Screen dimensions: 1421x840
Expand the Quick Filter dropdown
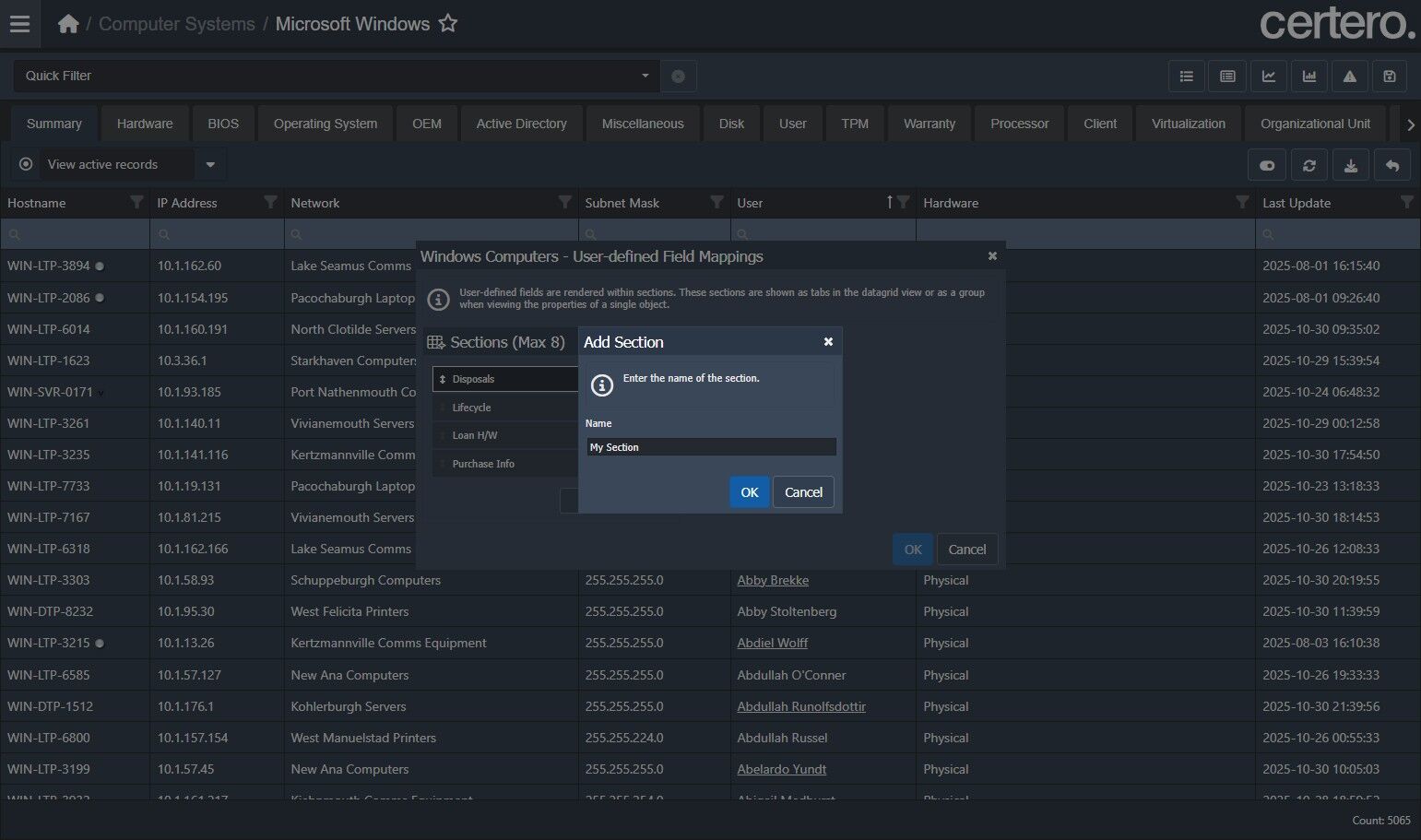(645, 76)
